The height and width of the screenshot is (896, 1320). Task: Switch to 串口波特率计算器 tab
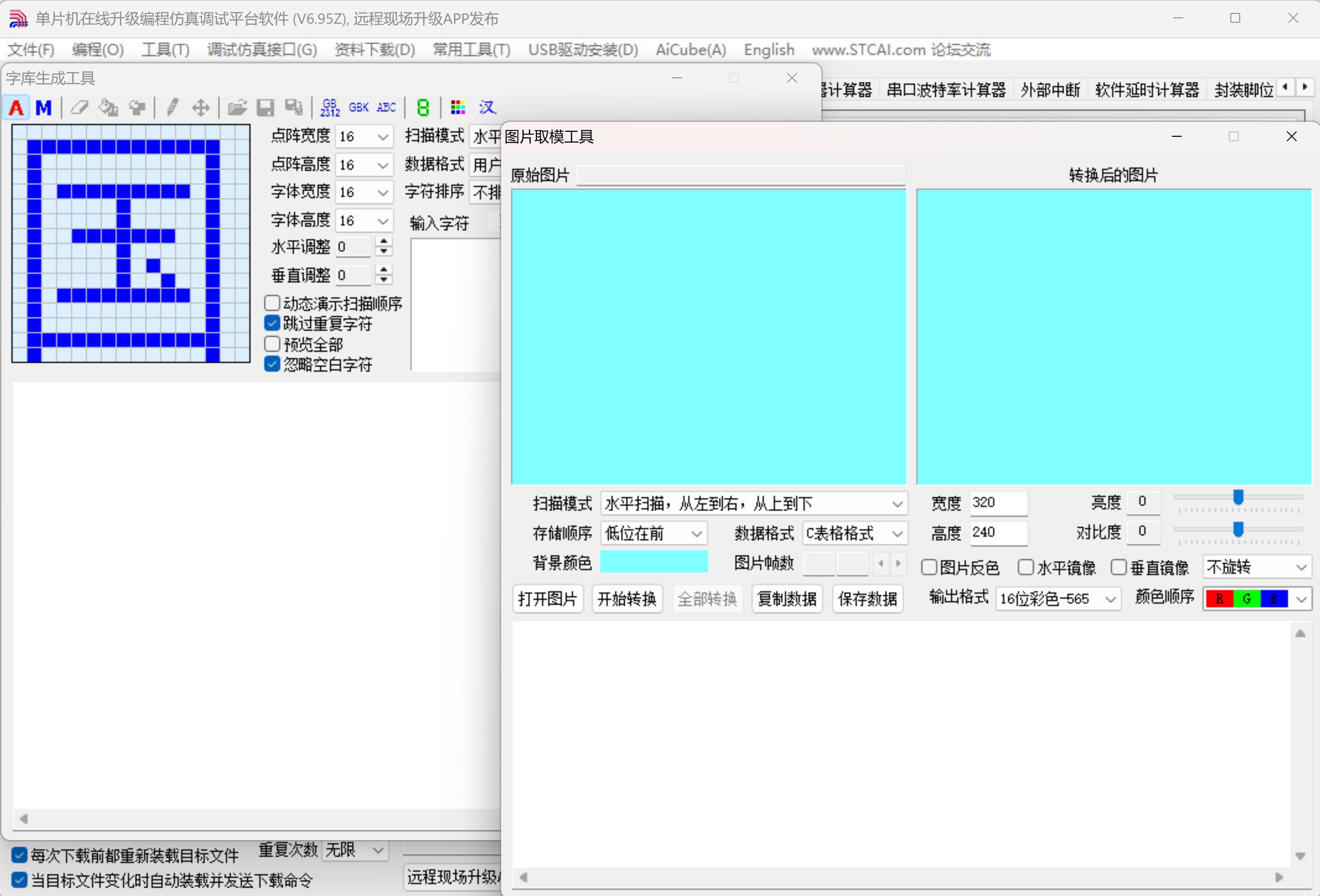click(x=946, y=90)
